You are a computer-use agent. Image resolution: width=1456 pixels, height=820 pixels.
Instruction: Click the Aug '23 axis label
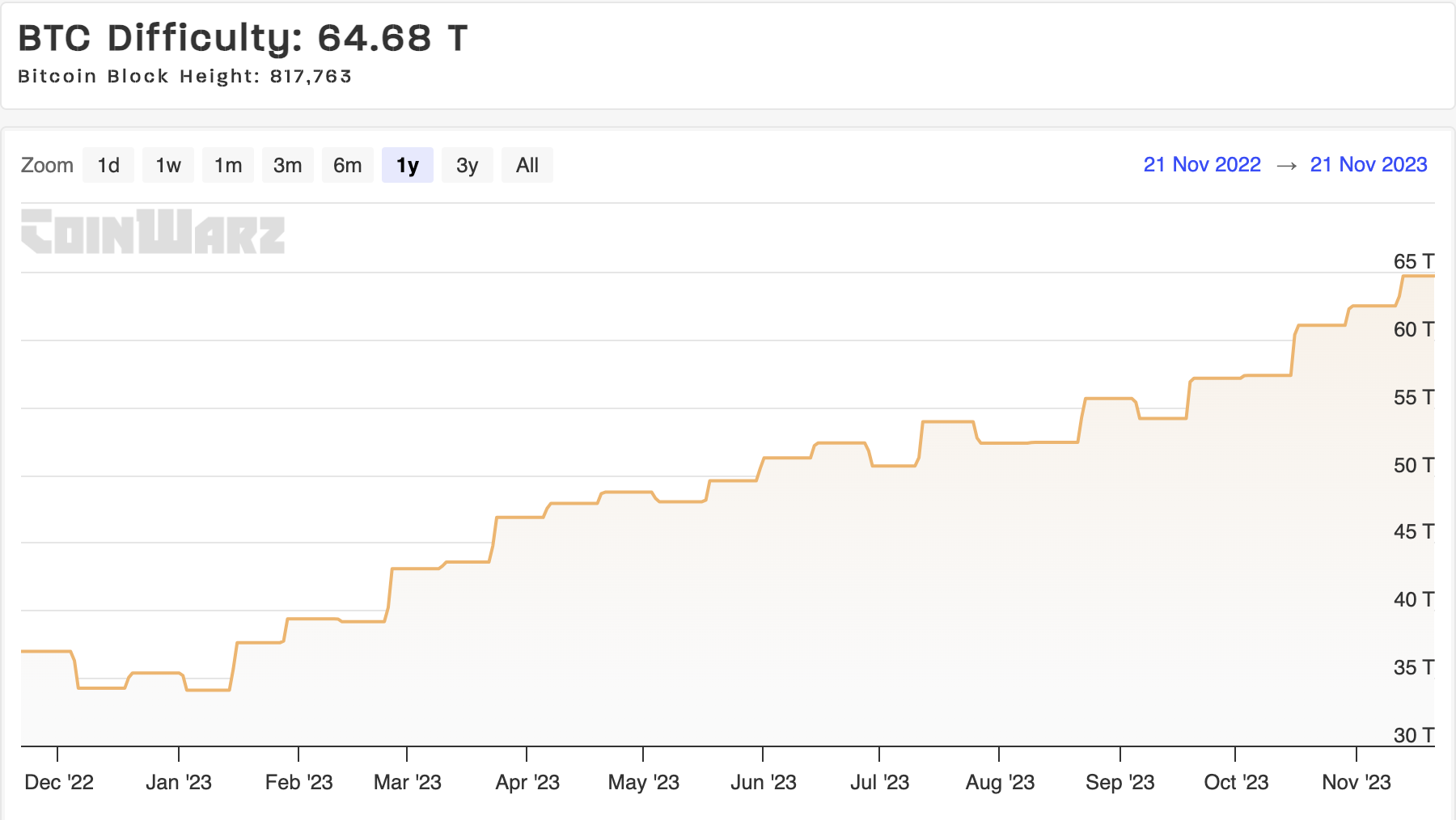pos(1001,782)
